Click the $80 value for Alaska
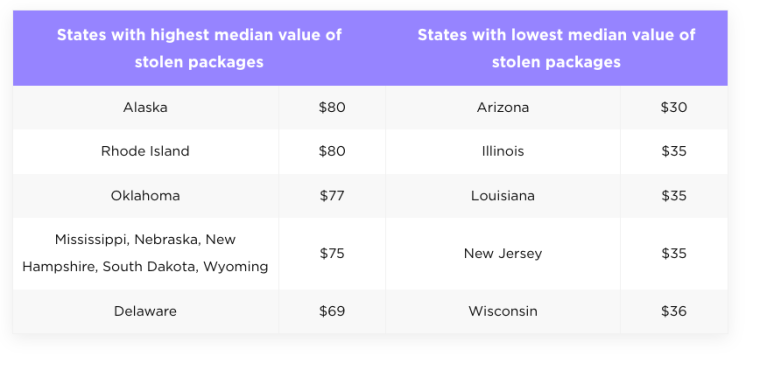Screen dimensions: 760x377 (332, 107)
